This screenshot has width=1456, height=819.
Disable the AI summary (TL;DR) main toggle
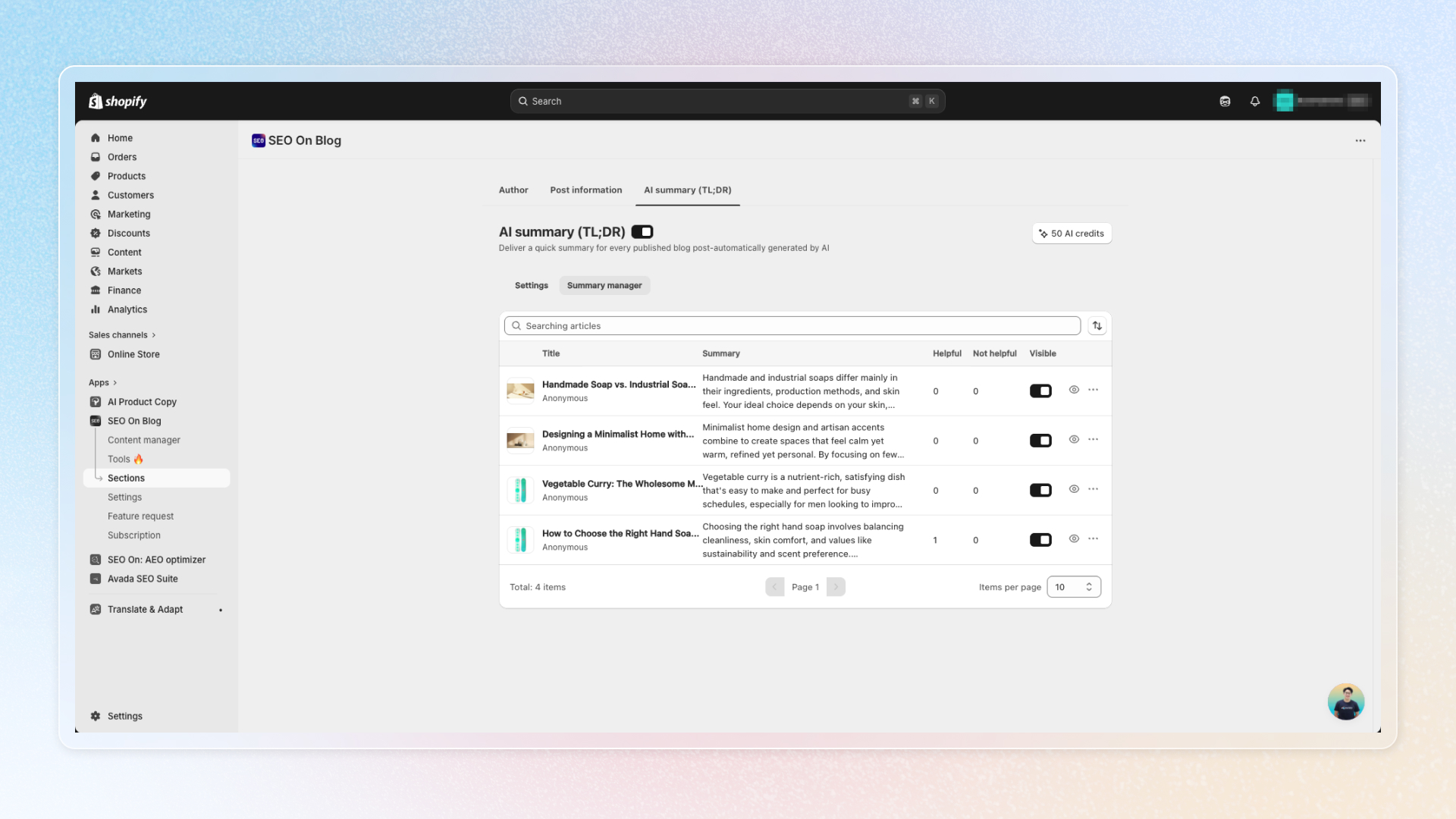(642, 232)
